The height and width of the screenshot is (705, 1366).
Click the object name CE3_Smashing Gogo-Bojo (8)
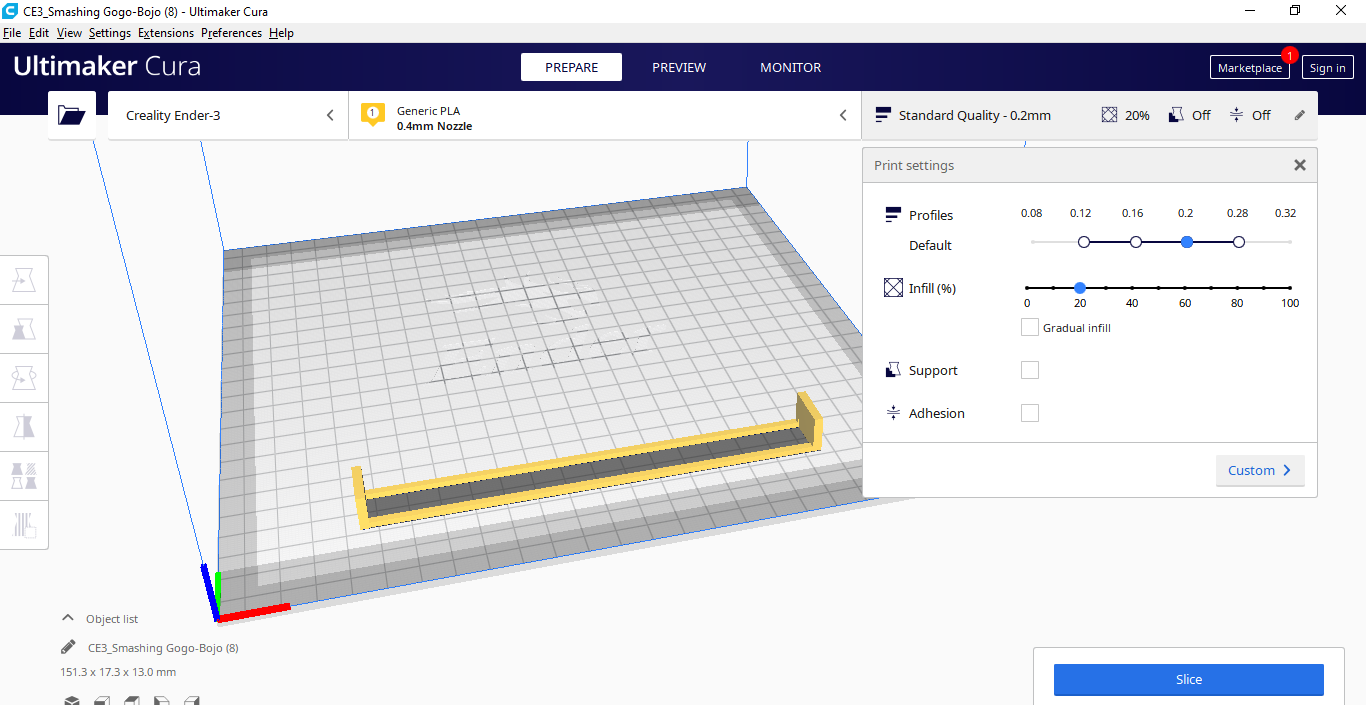(163, 648)
